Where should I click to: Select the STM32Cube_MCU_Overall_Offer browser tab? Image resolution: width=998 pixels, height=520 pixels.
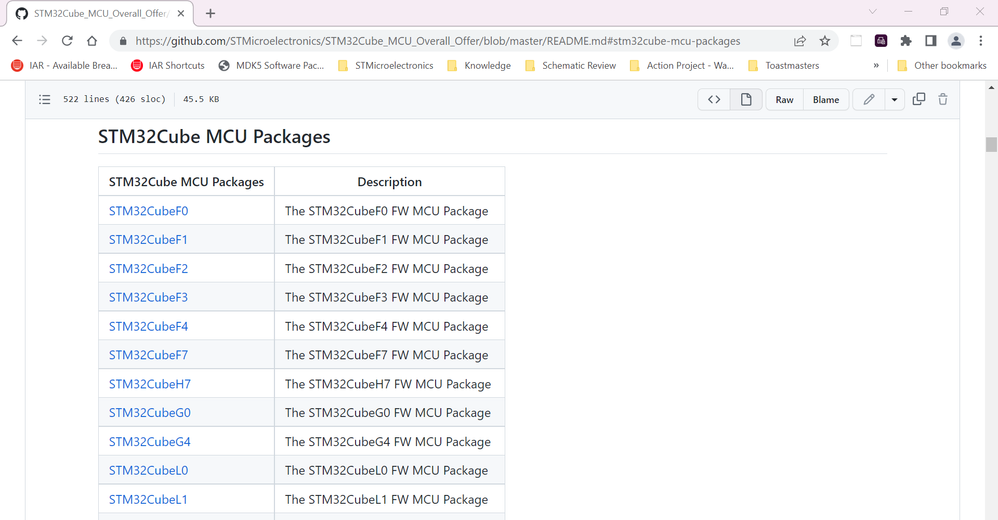(x=101, y=13)
